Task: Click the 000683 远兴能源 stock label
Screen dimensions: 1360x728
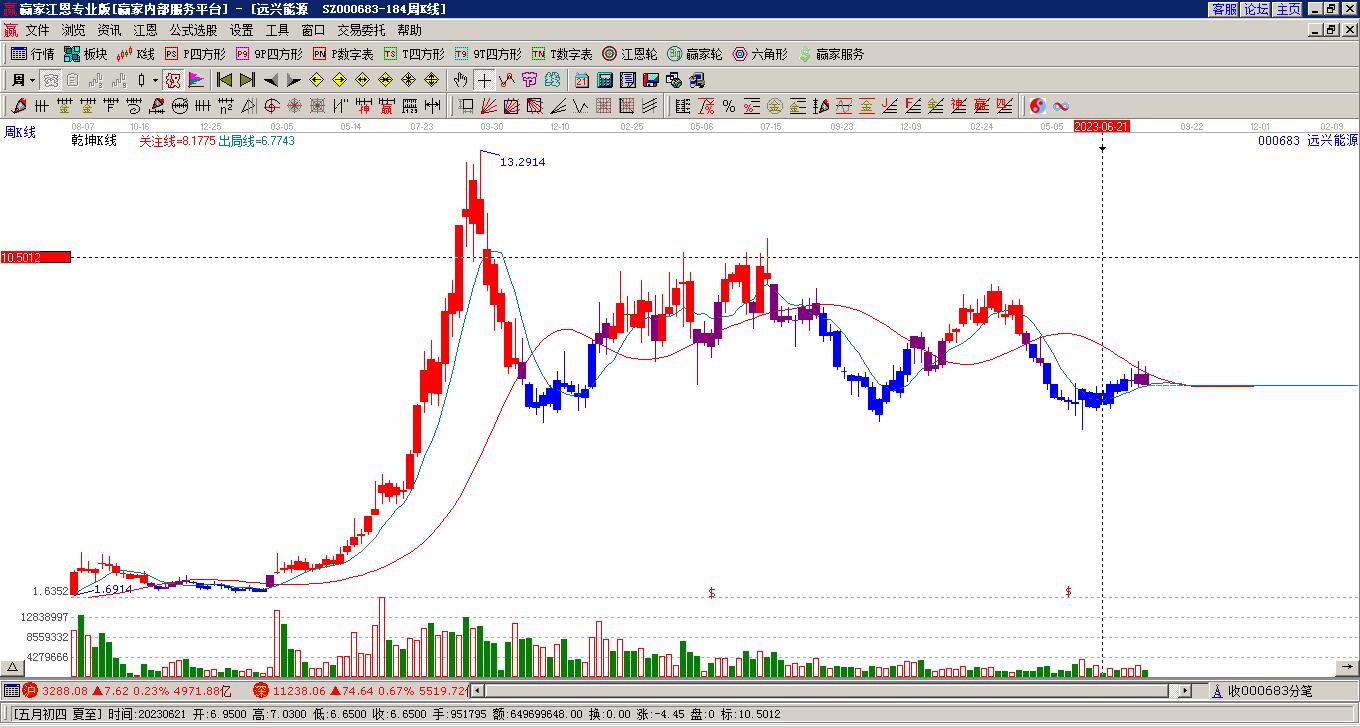Action: coord(1308,141)
